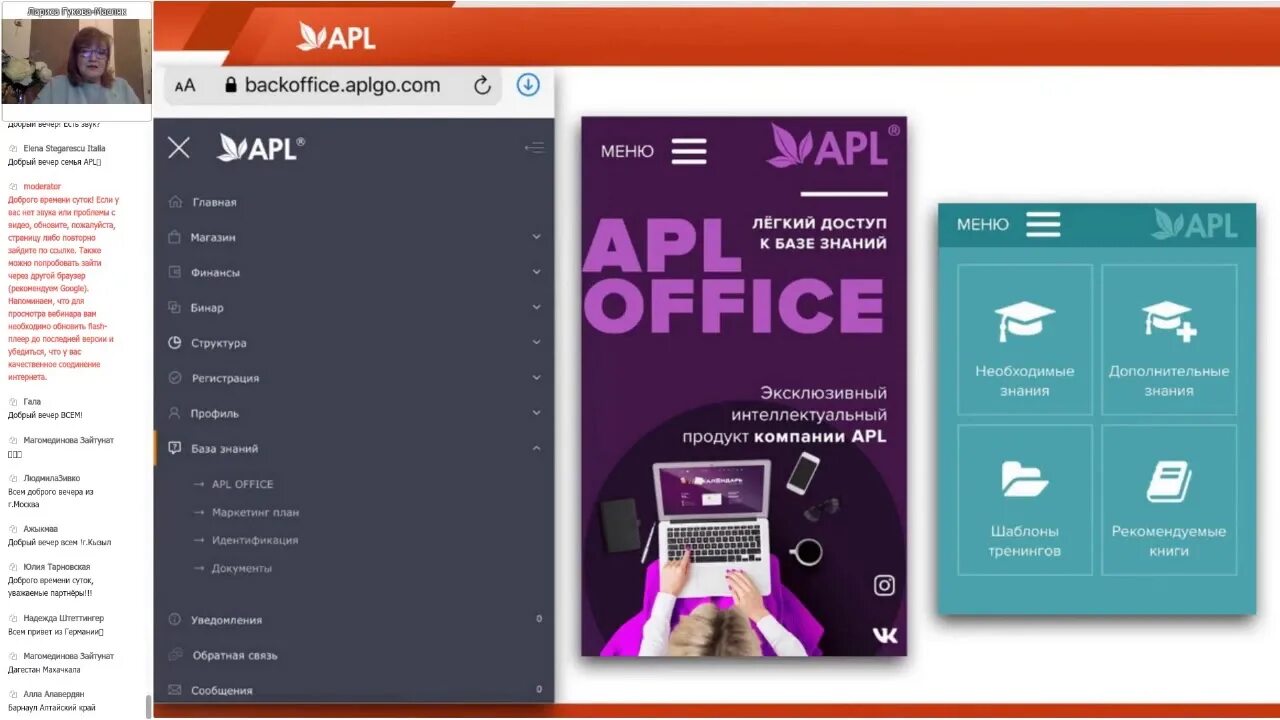Expand the Профиль submenu chevron
Image resolution: width=1280 pixels, height=720 pixels.
[x=536, y=413]
